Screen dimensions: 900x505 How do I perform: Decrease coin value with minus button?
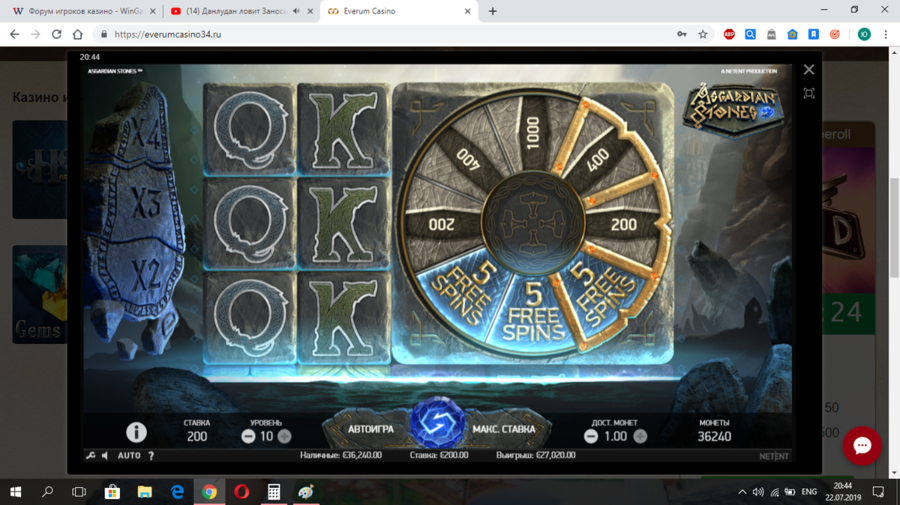coord(591,436)
